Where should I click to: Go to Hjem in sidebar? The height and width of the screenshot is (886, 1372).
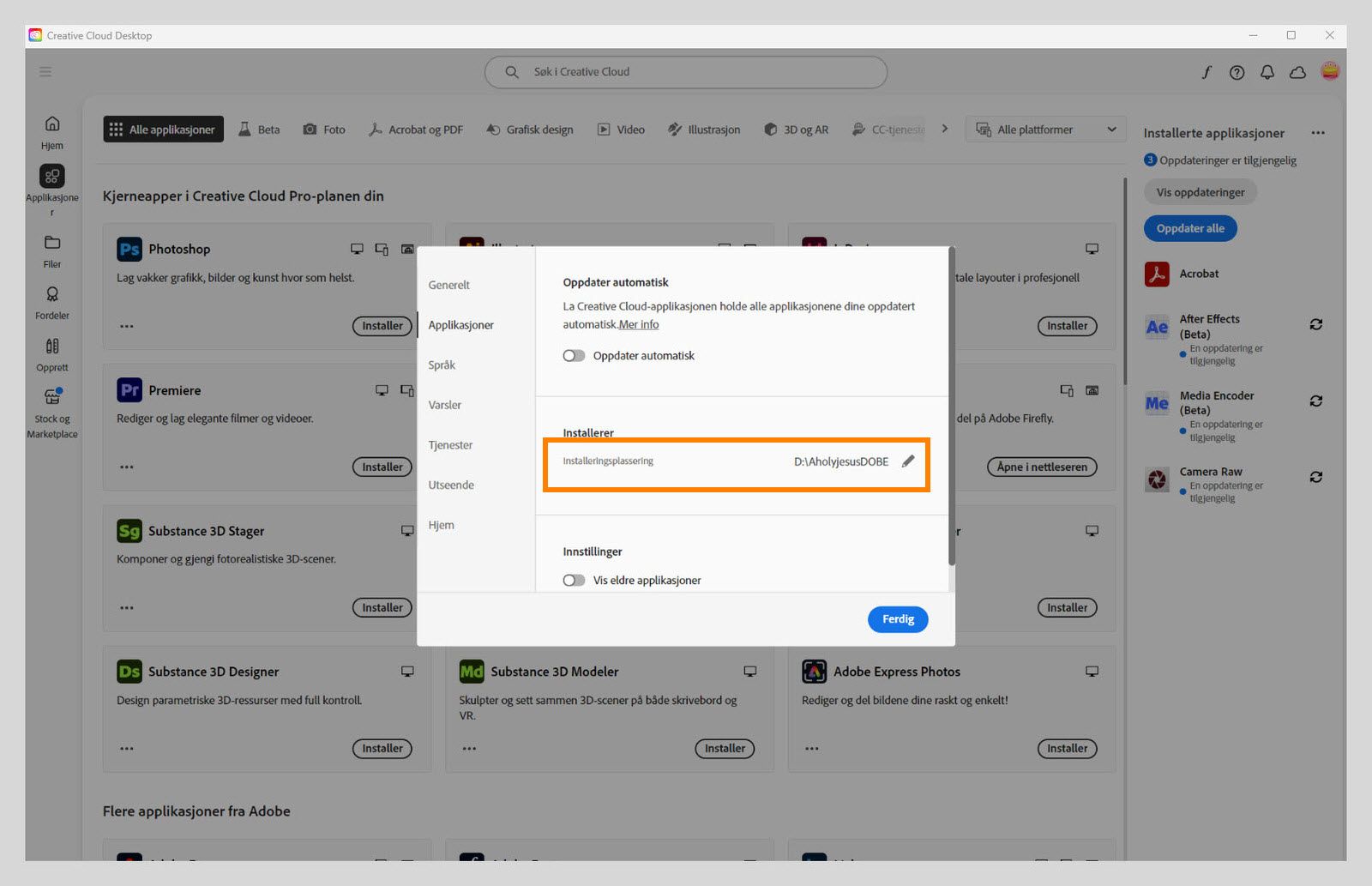[x=52, y=132]
